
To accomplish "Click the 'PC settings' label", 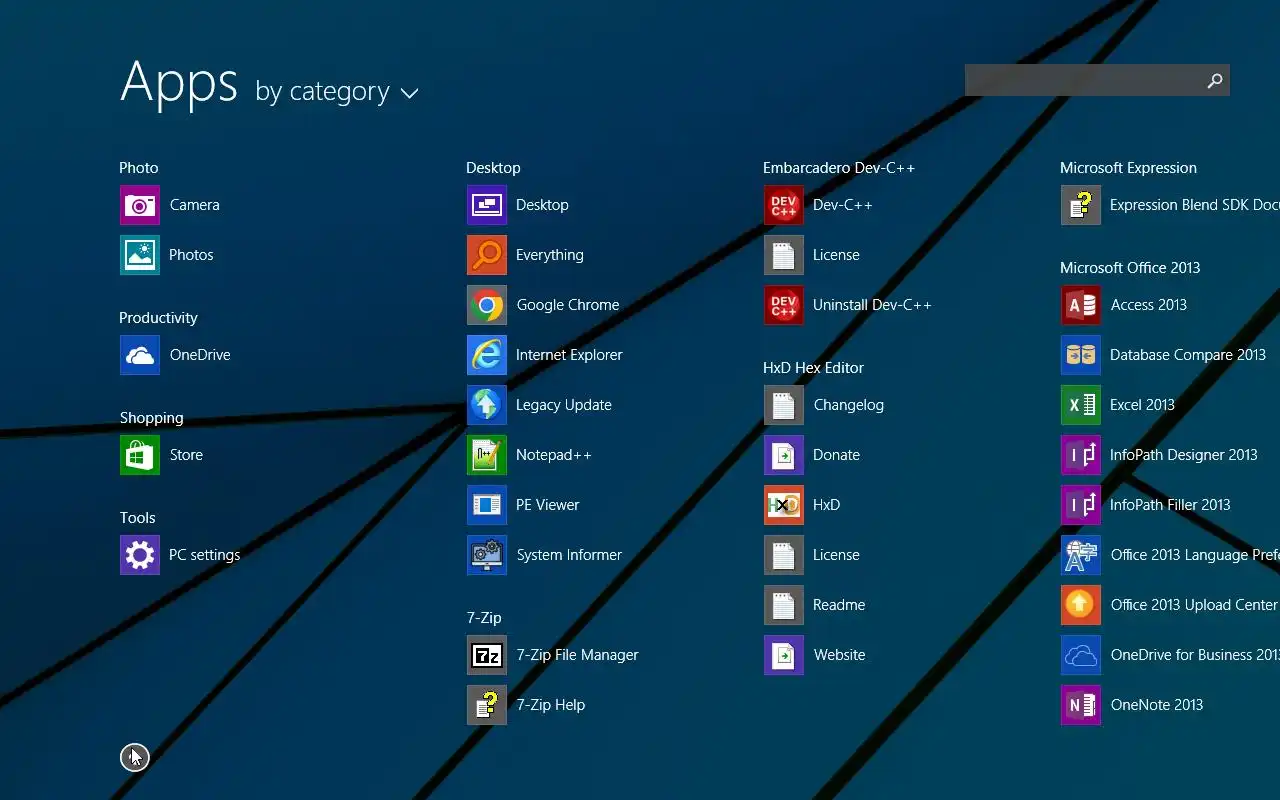I will 204,555.
